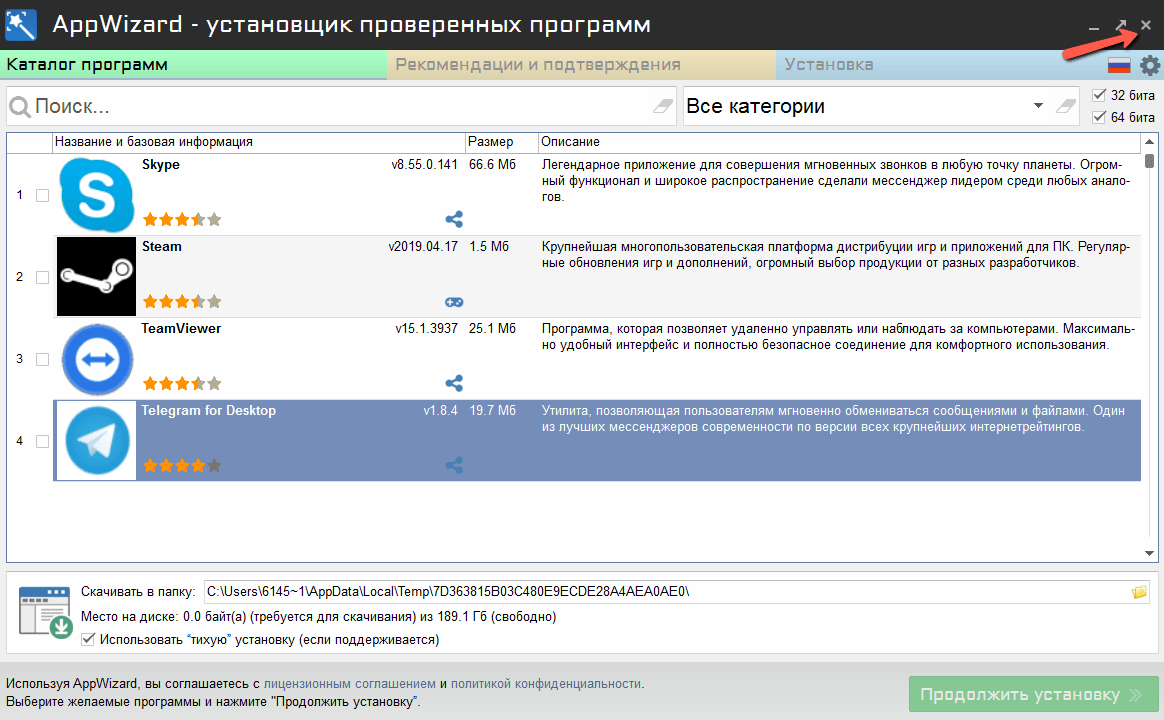The image size is (1164, 720).
Task: Clear the search field with eraser icon
Action: point(663,106)
